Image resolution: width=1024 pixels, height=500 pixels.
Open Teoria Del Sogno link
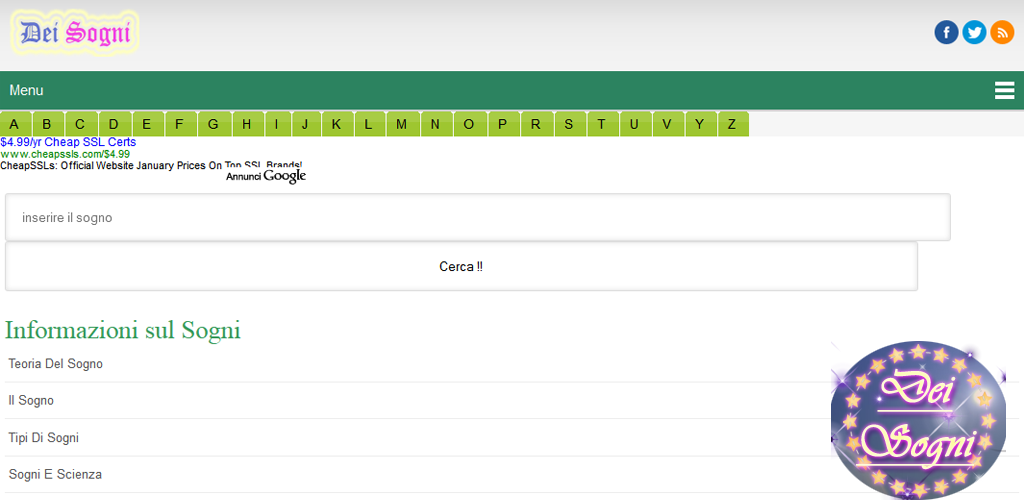(x=56, y=364)
